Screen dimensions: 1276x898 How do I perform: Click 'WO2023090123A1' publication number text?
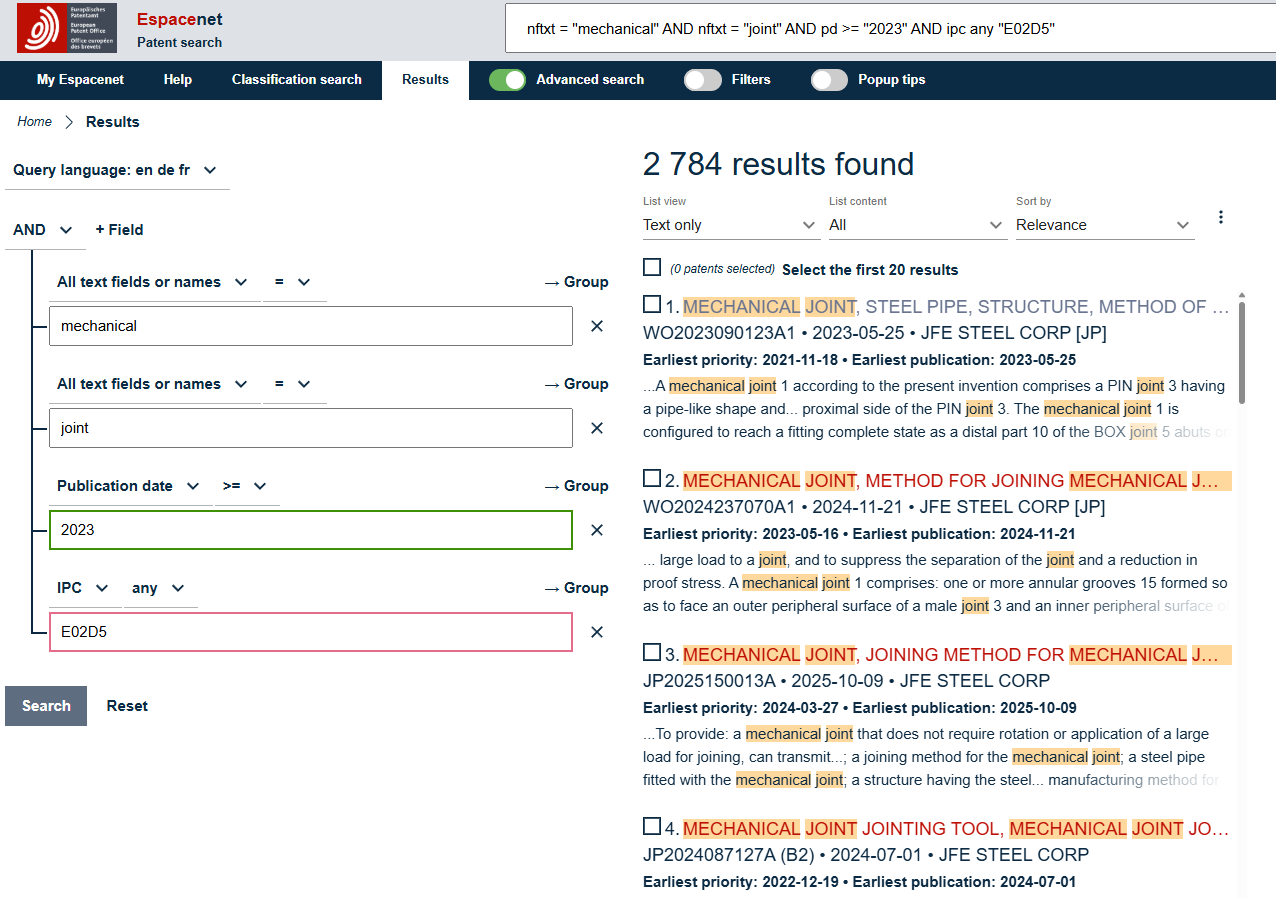click(719, 333)
